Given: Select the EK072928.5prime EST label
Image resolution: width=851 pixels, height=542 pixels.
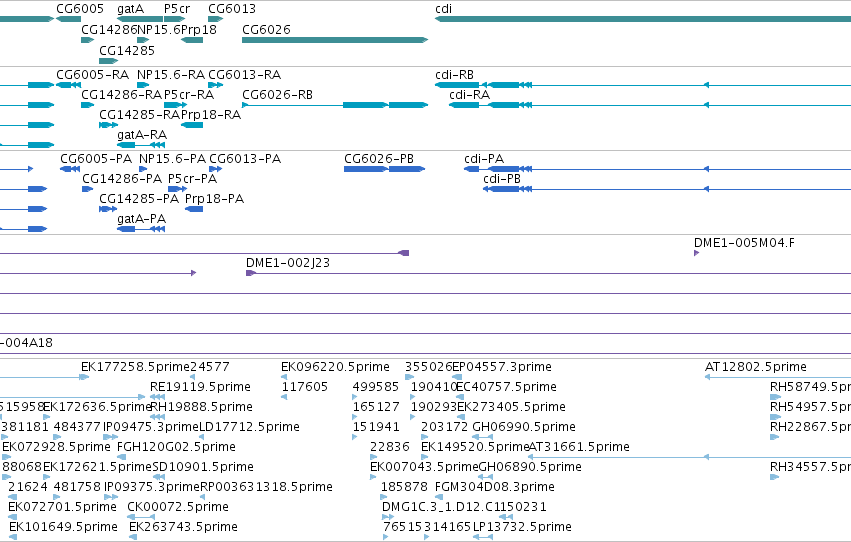Looking at the screenshot, I should tap(56, 447).
